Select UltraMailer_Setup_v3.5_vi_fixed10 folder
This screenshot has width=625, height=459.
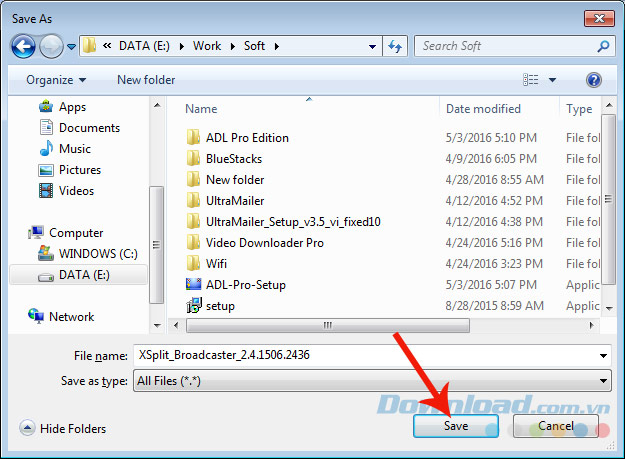(x=293, y=222)
